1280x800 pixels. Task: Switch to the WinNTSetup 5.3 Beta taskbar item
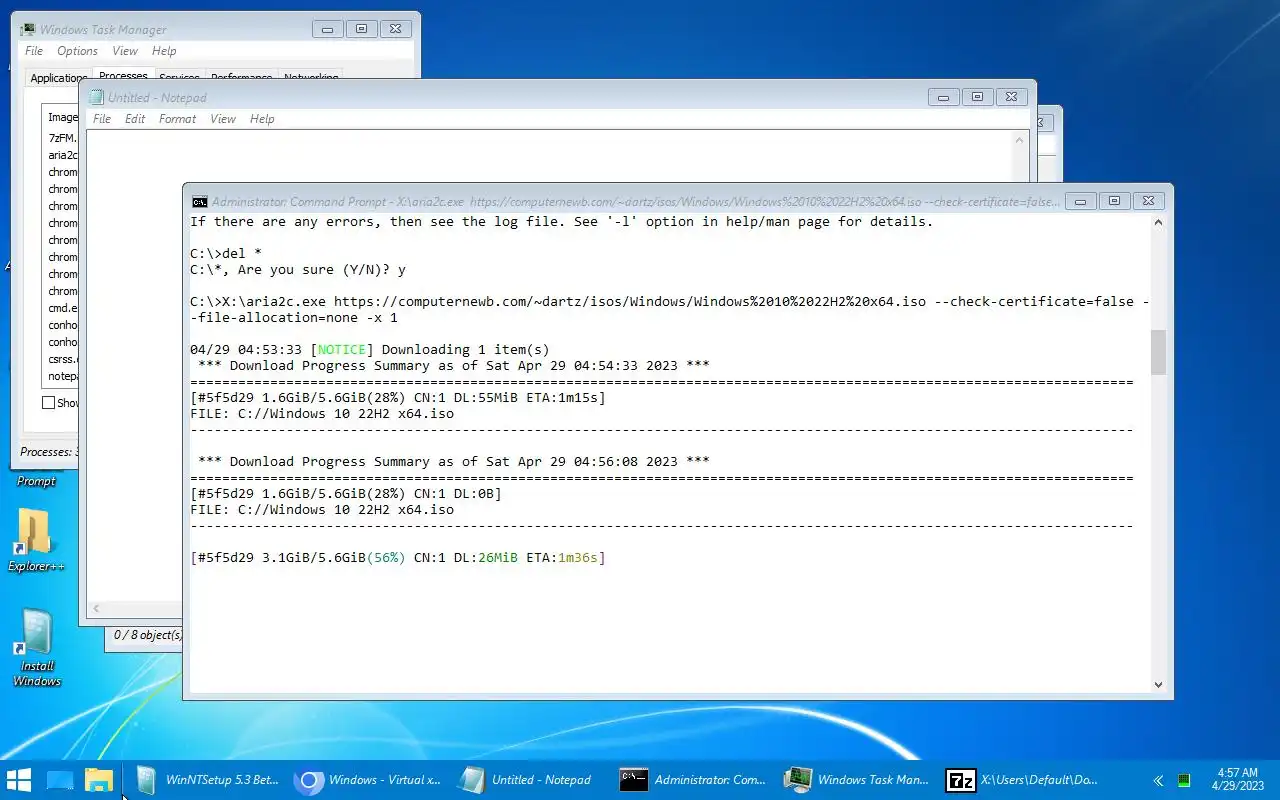point(208,780)
